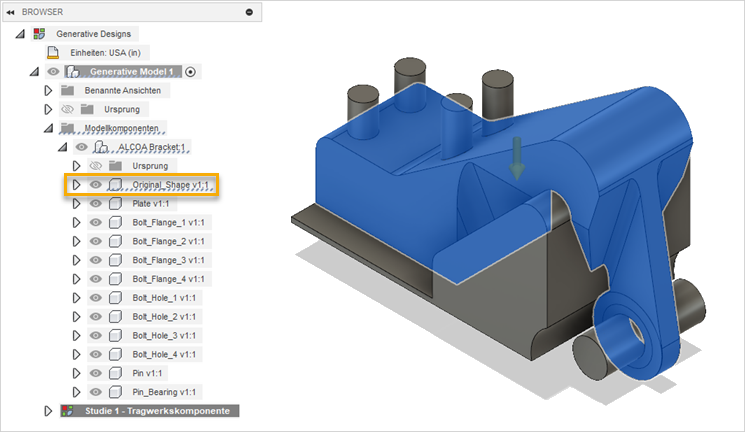This screenshot has width=745, height=432.
Task: Click the Bolt_Flange_2 v1:1 body icon
Action: point(115,241)
